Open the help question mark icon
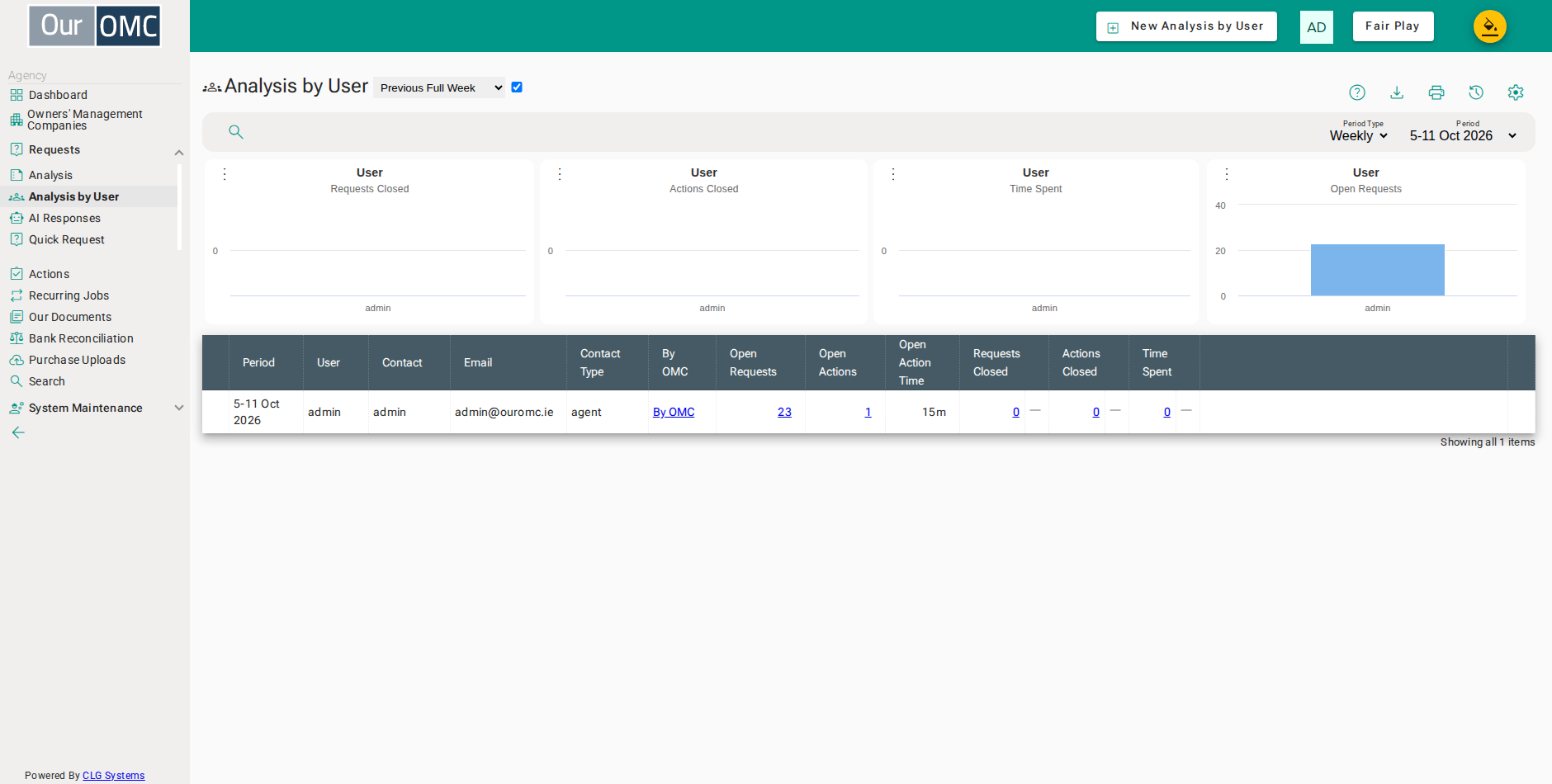Viewport: 1552px width, 784px height. [1357, 92]
